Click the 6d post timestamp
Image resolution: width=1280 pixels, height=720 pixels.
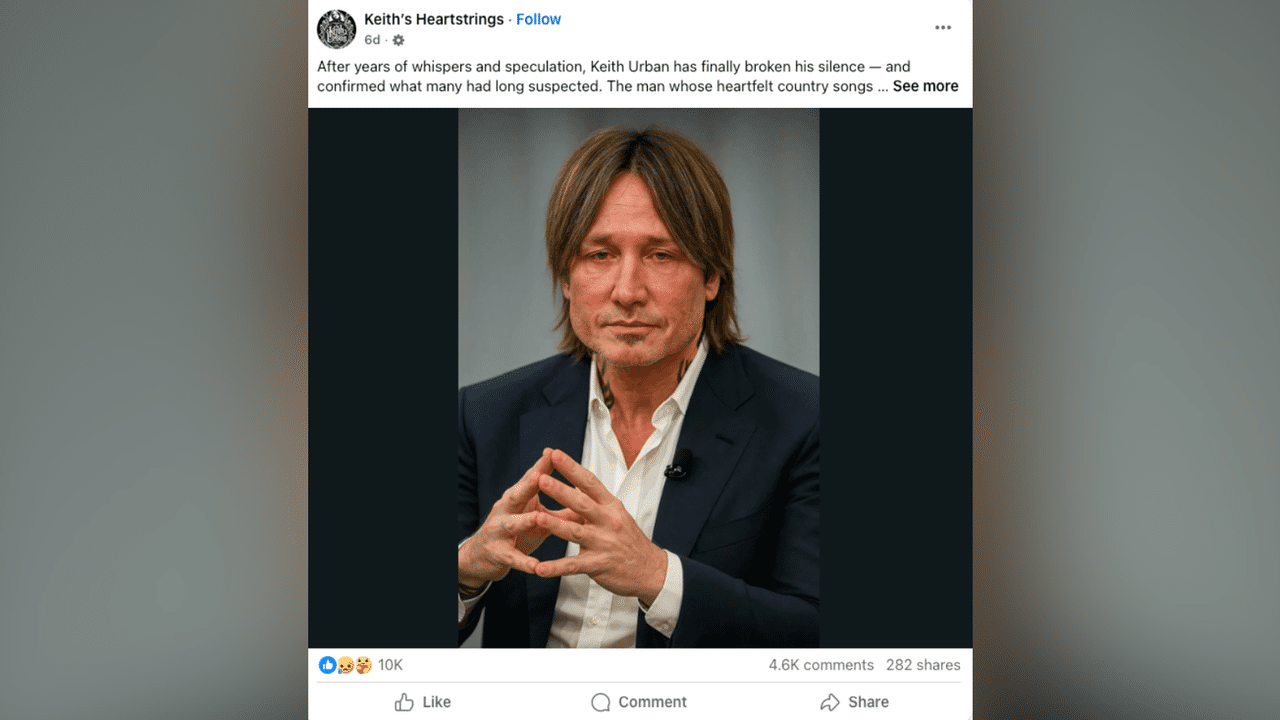[371, 40]
